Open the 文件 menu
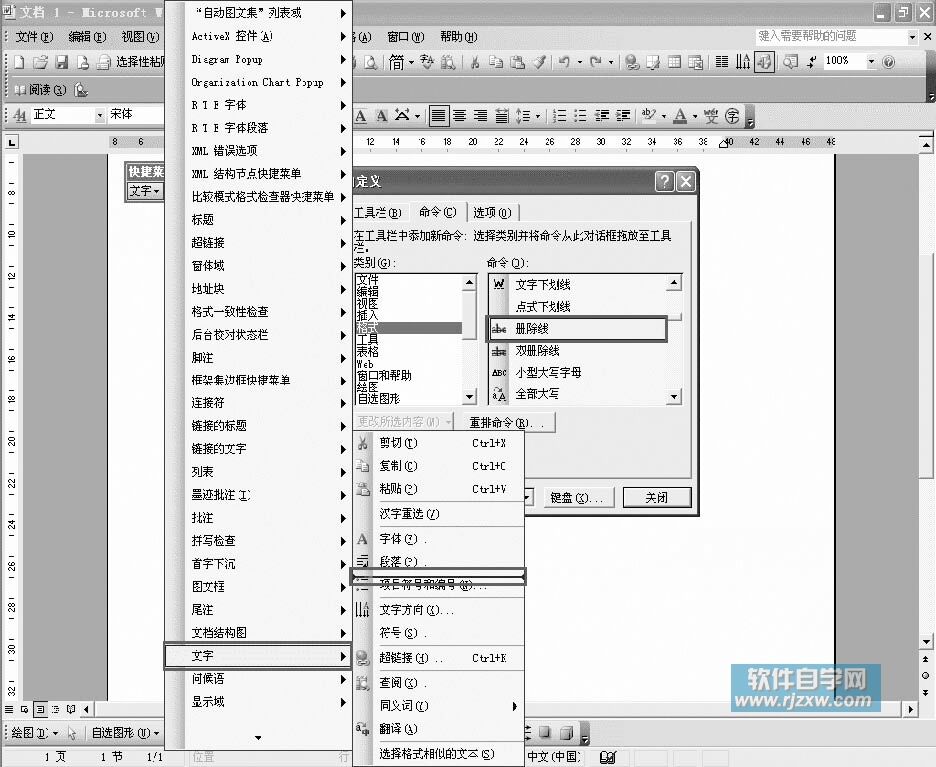Screen dimensions: 936x767 click(x=34, y=37)
